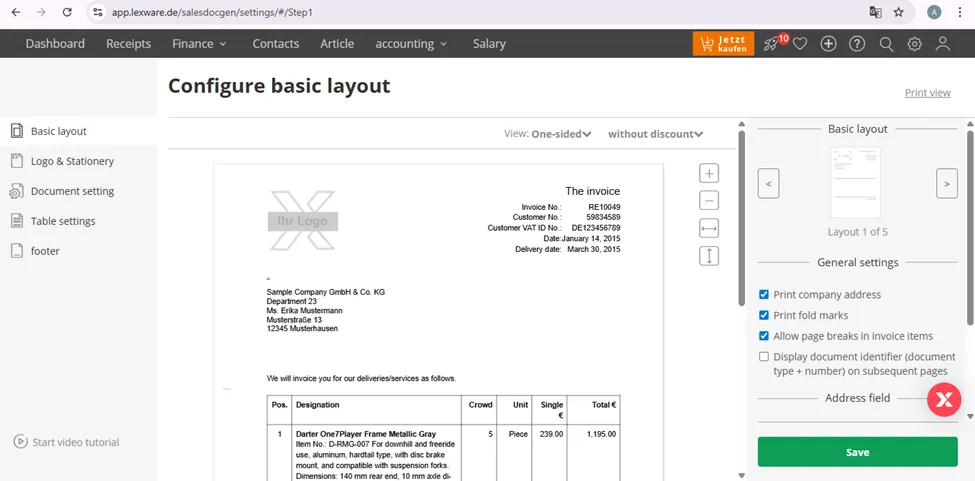This screenshot has width=975, height=481.
Task: Click the 'The invoice' heading in preview
Action: click(x=593, y=191)
